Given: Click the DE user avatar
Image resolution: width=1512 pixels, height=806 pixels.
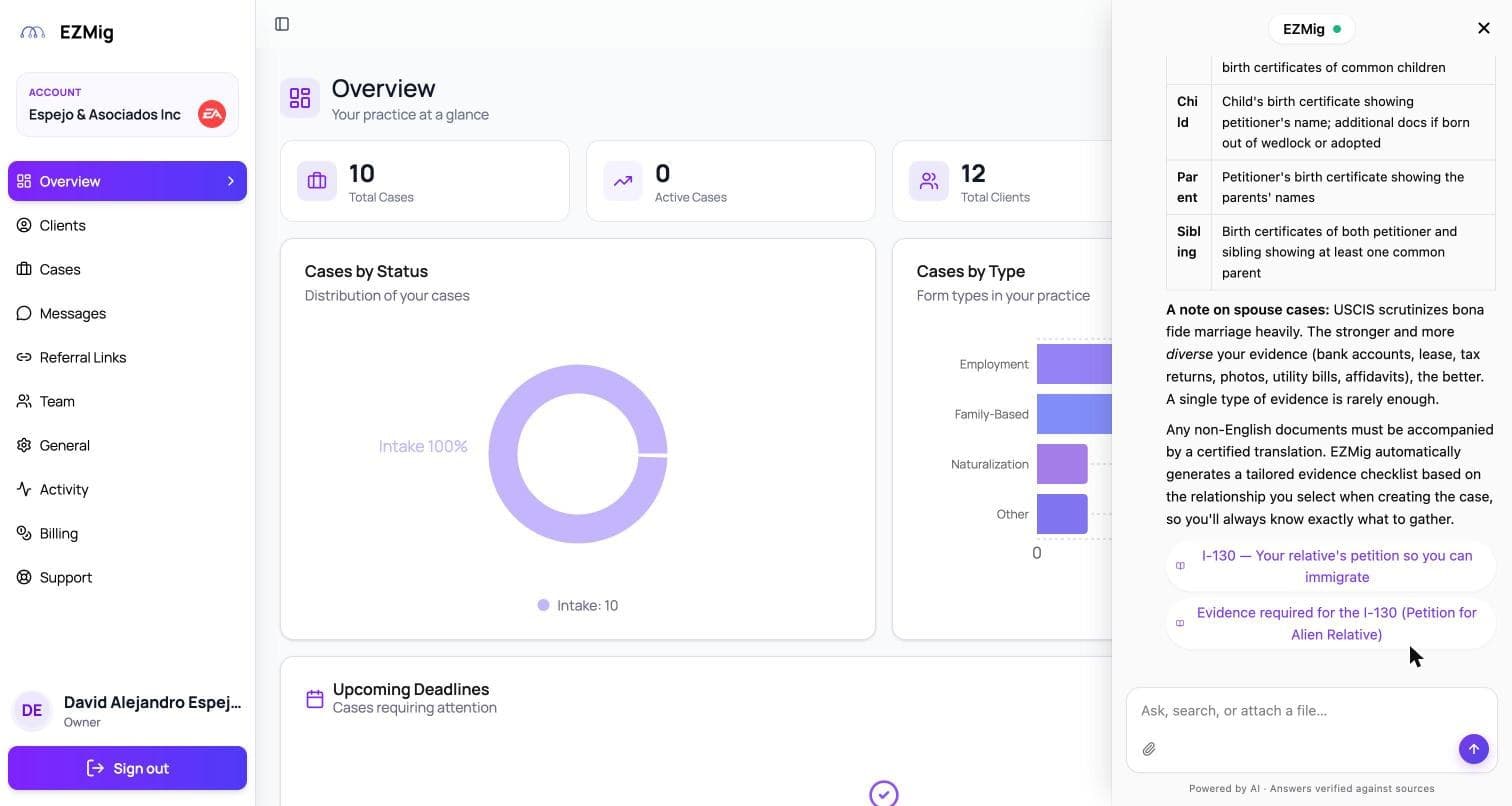Looking at the screenshot, I should (x=32, y=710).
